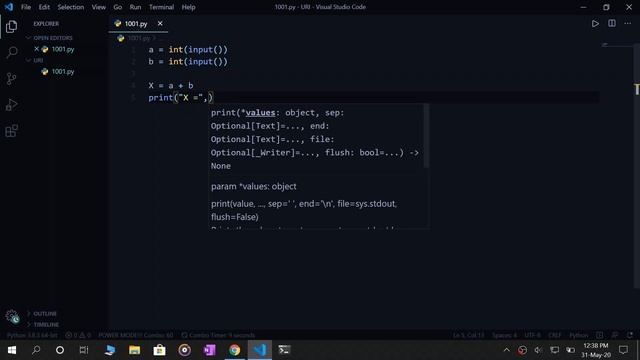Open the terminal app on the taskbar
The width and height of the screenshot is (640, 360).
tap(284, 350)
